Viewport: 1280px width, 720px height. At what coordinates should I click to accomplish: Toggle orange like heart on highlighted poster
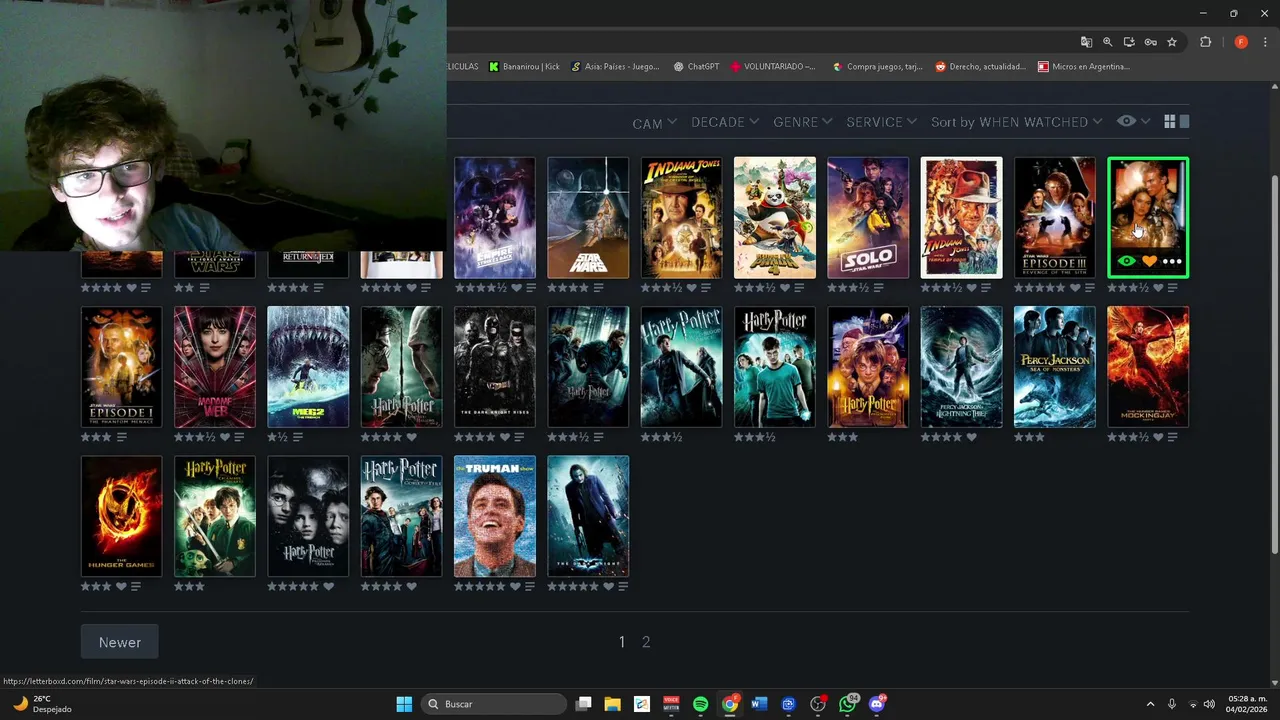[x=1149, y=261]
